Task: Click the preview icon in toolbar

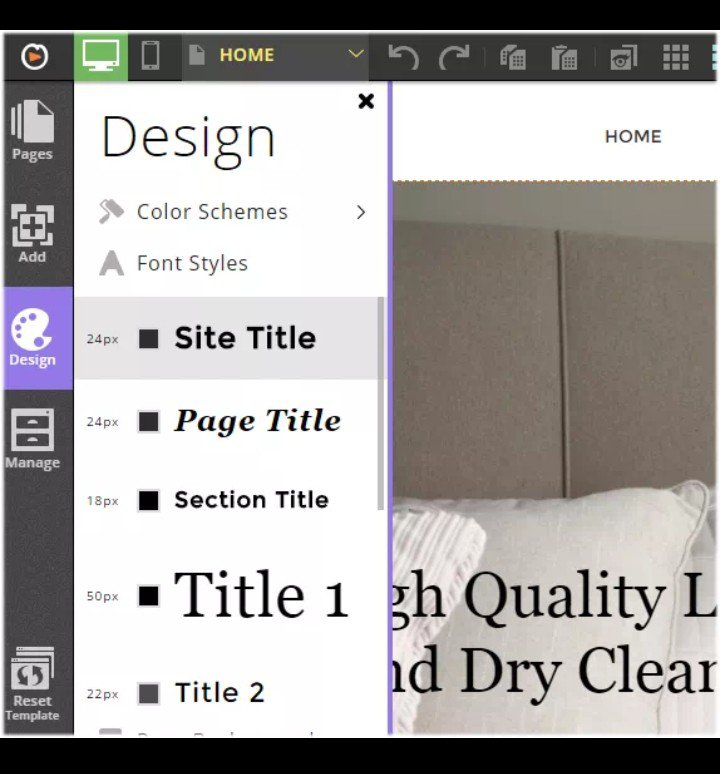Action: click(x=623, y=57)
